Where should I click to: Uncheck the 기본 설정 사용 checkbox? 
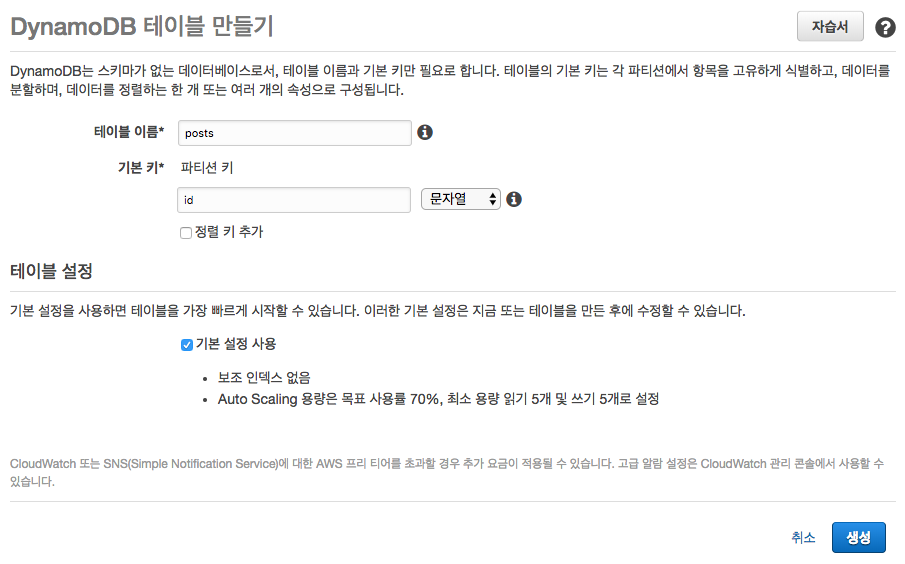[x=186, y=345]
